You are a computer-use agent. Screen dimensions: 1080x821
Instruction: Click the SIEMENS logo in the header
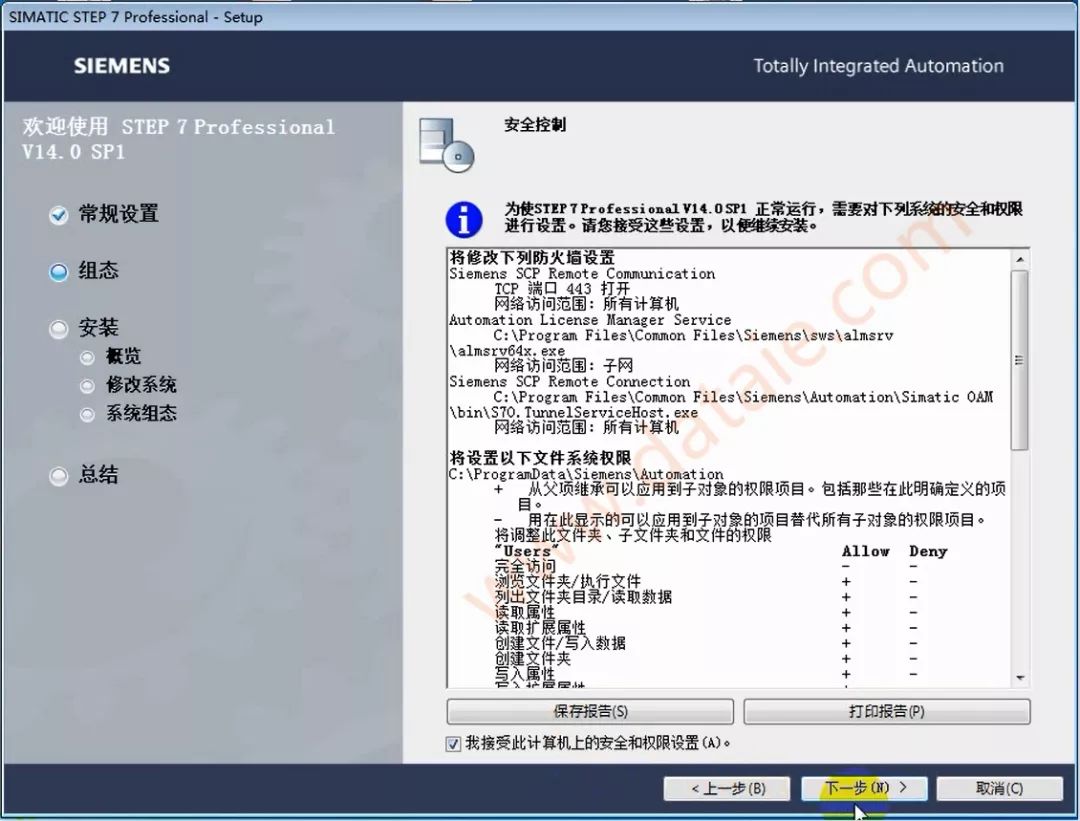[122, 66]
